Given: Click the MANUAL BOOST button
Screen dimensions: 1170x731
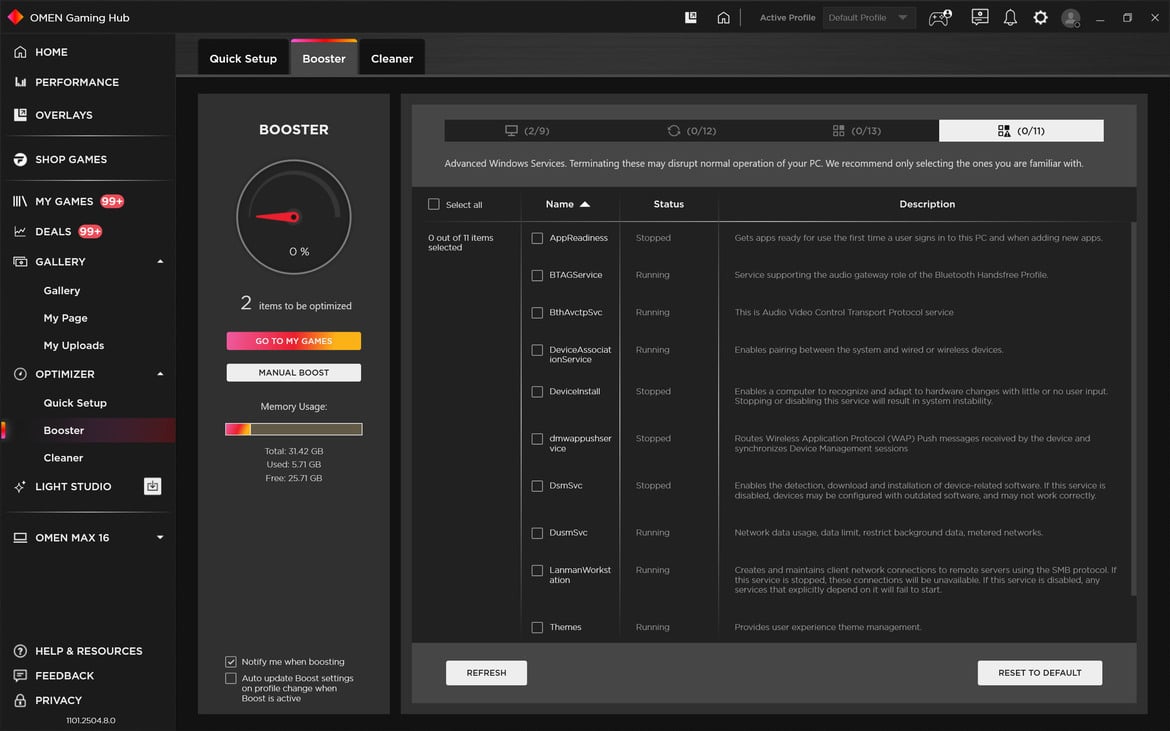Looking at the screenshot, I should [294, 372].
